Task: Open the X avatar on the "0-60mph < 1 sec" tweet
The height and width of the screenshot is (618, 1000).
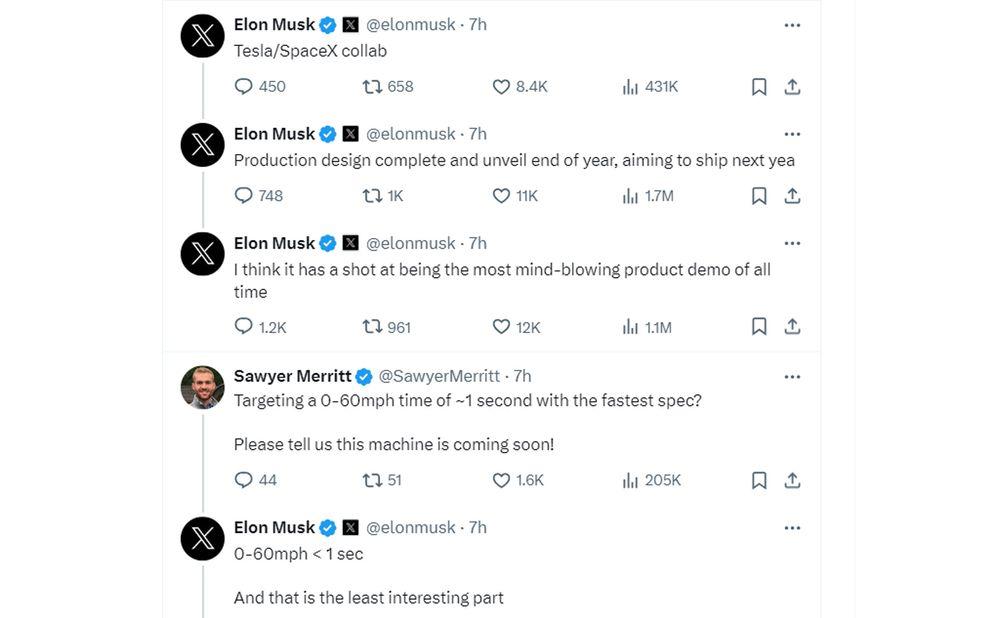Action: point(202,538)
